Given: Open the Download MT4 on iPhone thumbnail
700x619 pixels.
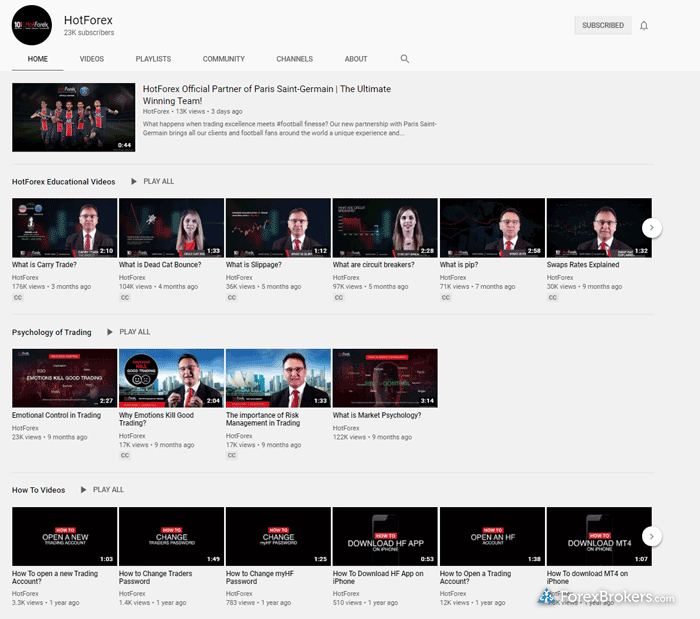Looking at the screenshot, I should [599, 536].
